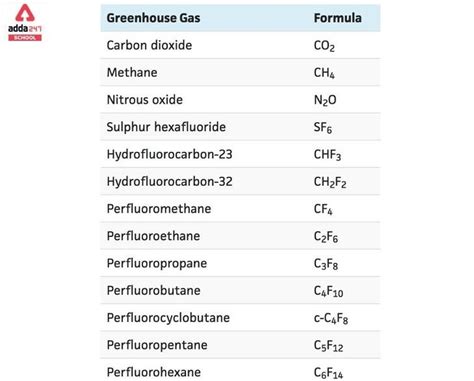Select Sulphur hexafluoride row text
The width and height of the screenshot is (474, 381).
(166, 127)
